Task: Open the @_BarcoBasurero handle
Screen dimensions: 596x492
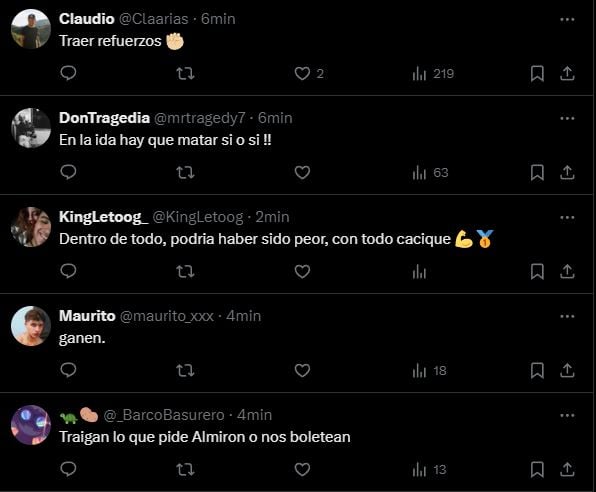Action: [164, 415]
